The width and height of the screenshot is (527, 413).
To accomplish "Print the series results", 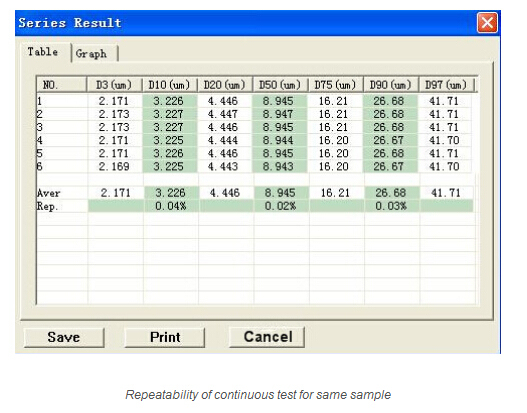I will pyautogui.click(x=165, y=337).
